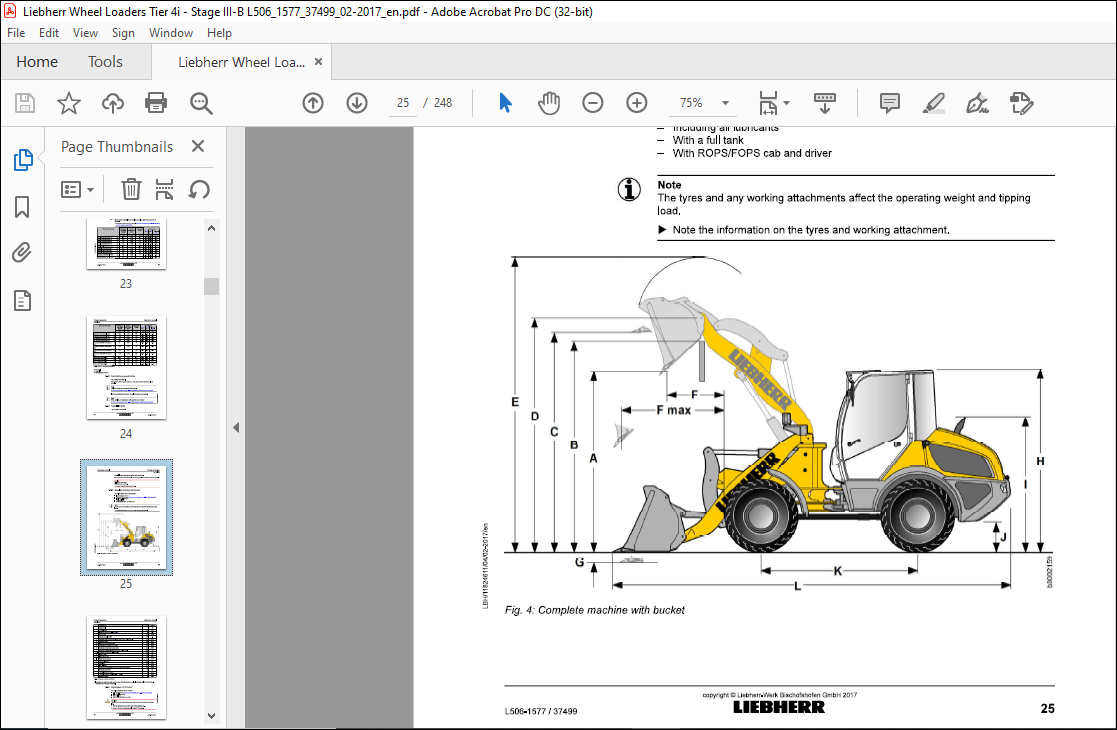Image resolution: width=1117 pixels, height=730 pixels.
Task: Go to next page arrow
Action: coord(357,103)
